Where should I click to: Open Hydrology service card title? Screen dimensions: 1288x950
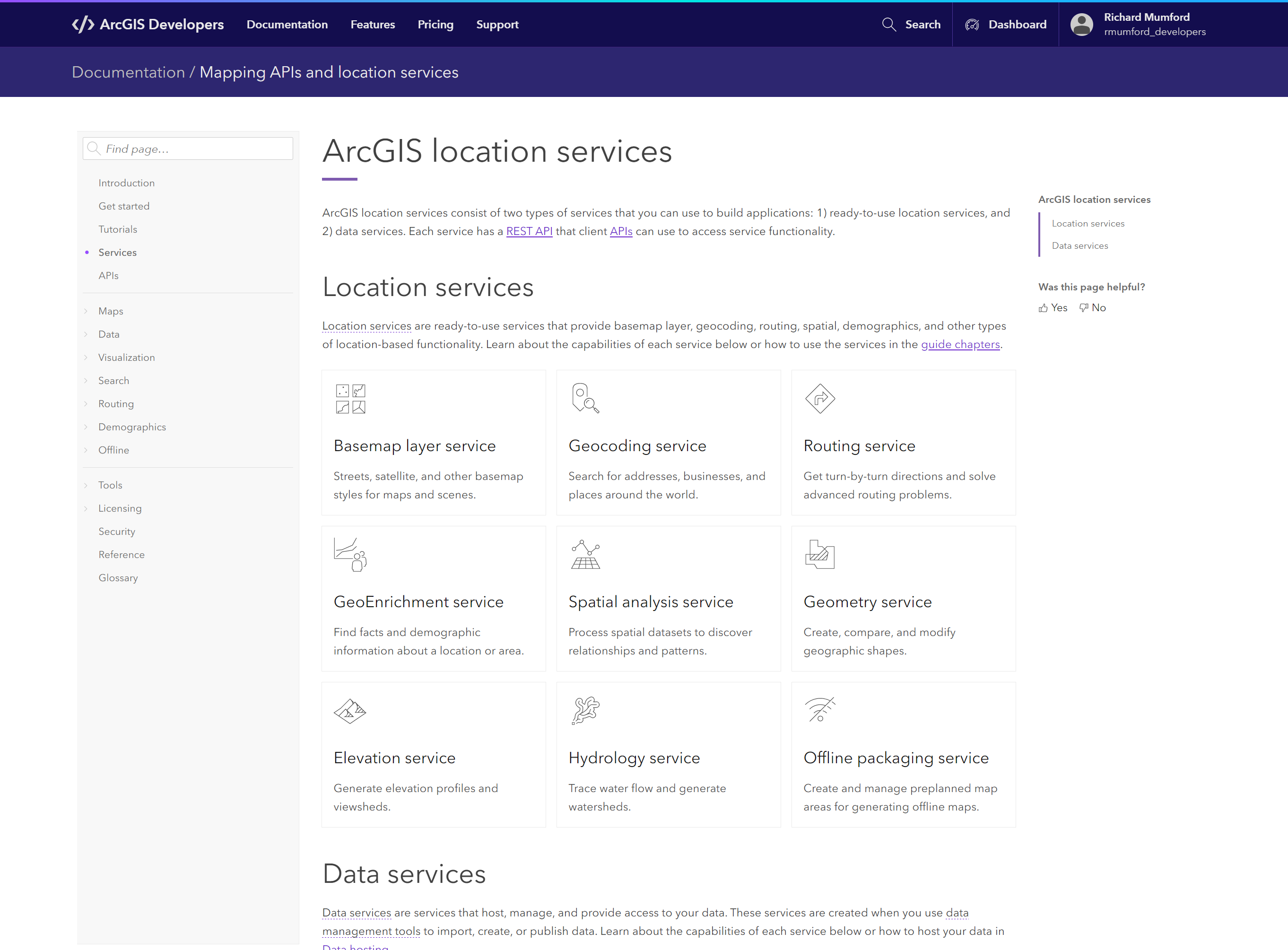pyautogui.click(x=634, y=758)
